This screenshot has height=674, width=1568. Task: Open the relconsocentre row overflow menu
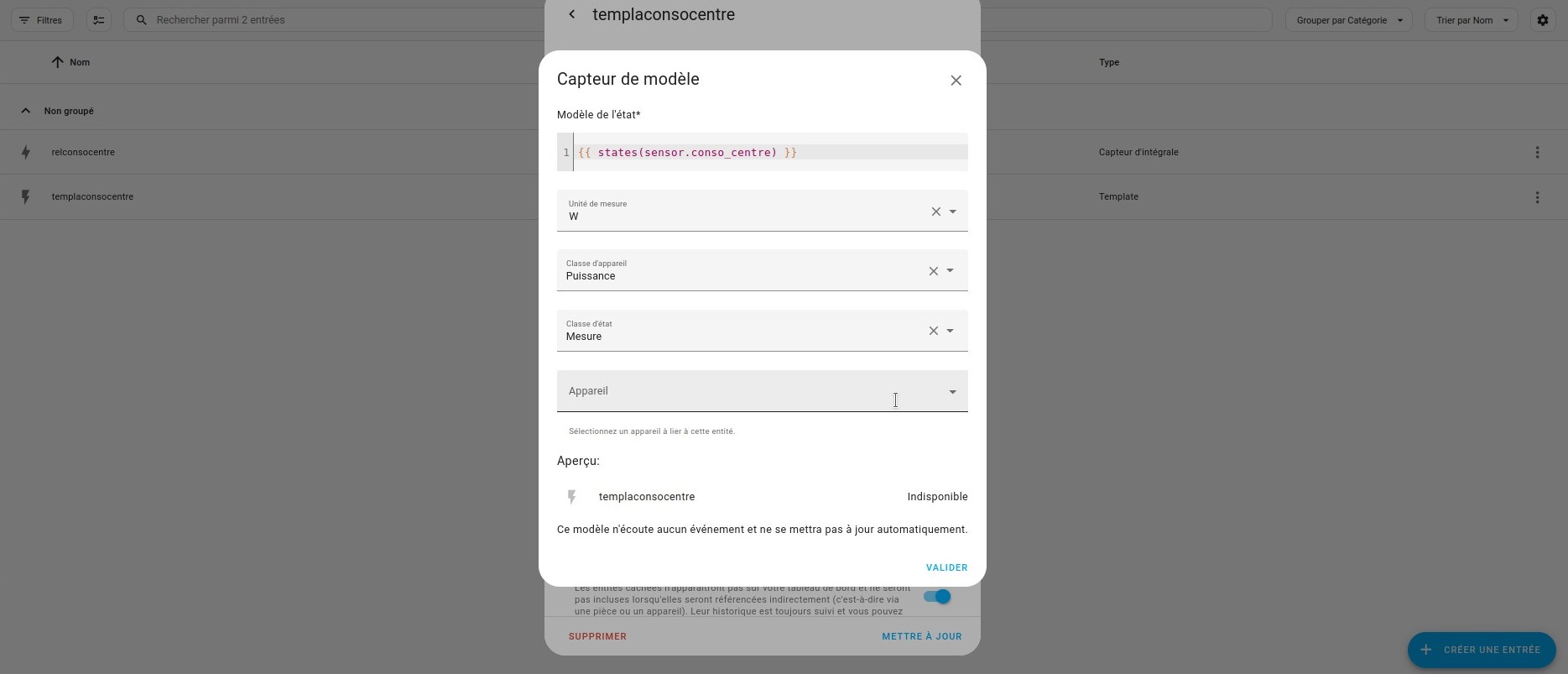tap(1537, 153)
